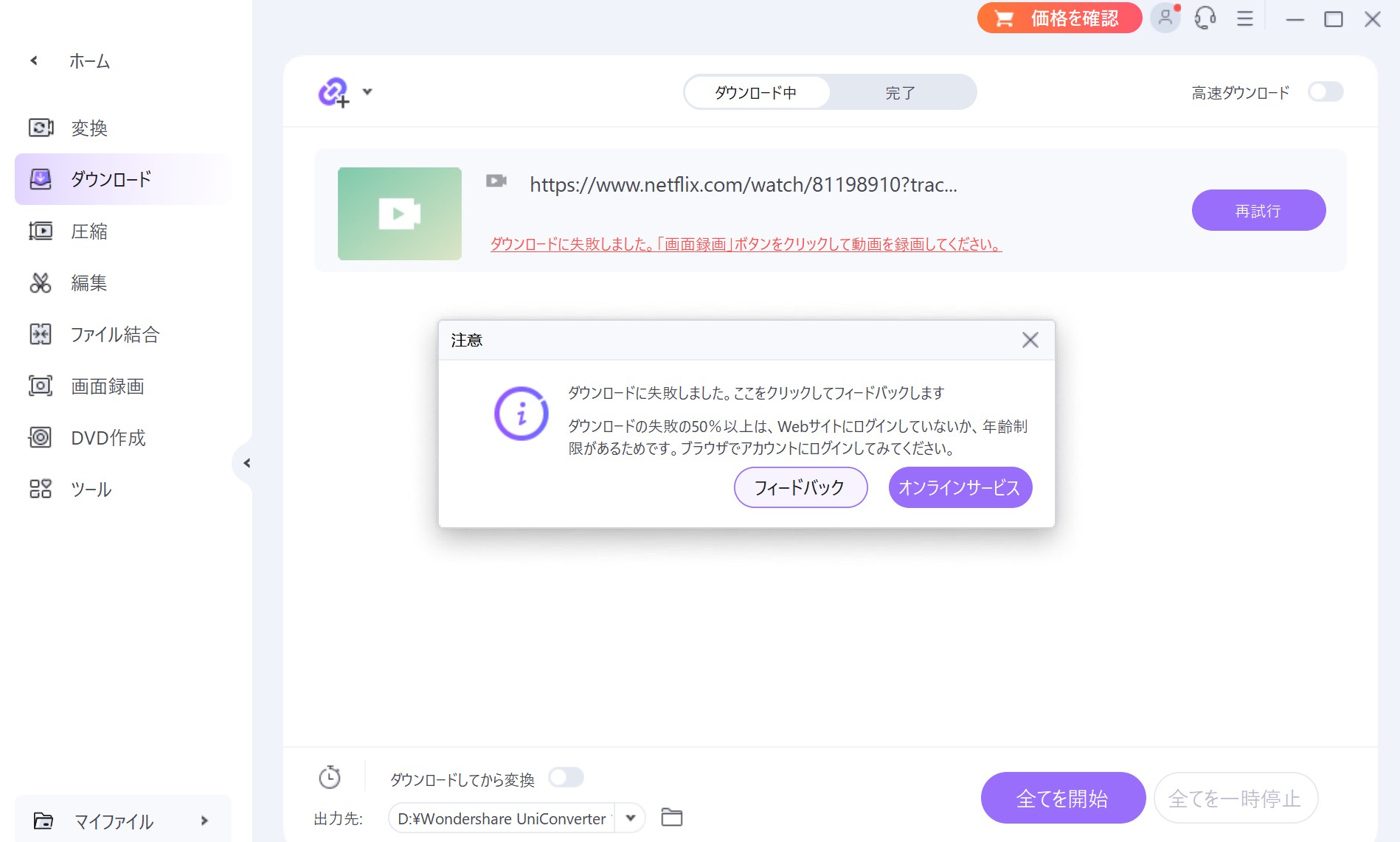Open the dropdown beside the add URL icon

pyautogui.click(x=367, y=92)
